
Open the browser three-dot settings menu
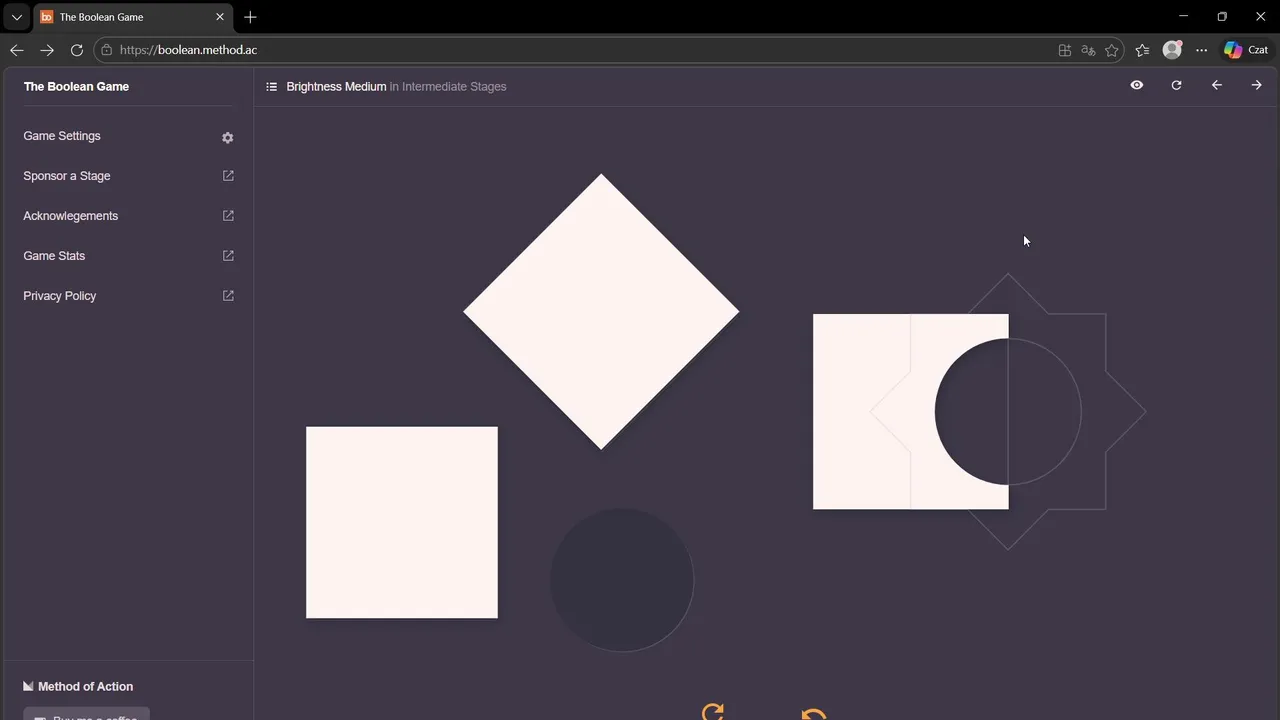point(1202,50)
